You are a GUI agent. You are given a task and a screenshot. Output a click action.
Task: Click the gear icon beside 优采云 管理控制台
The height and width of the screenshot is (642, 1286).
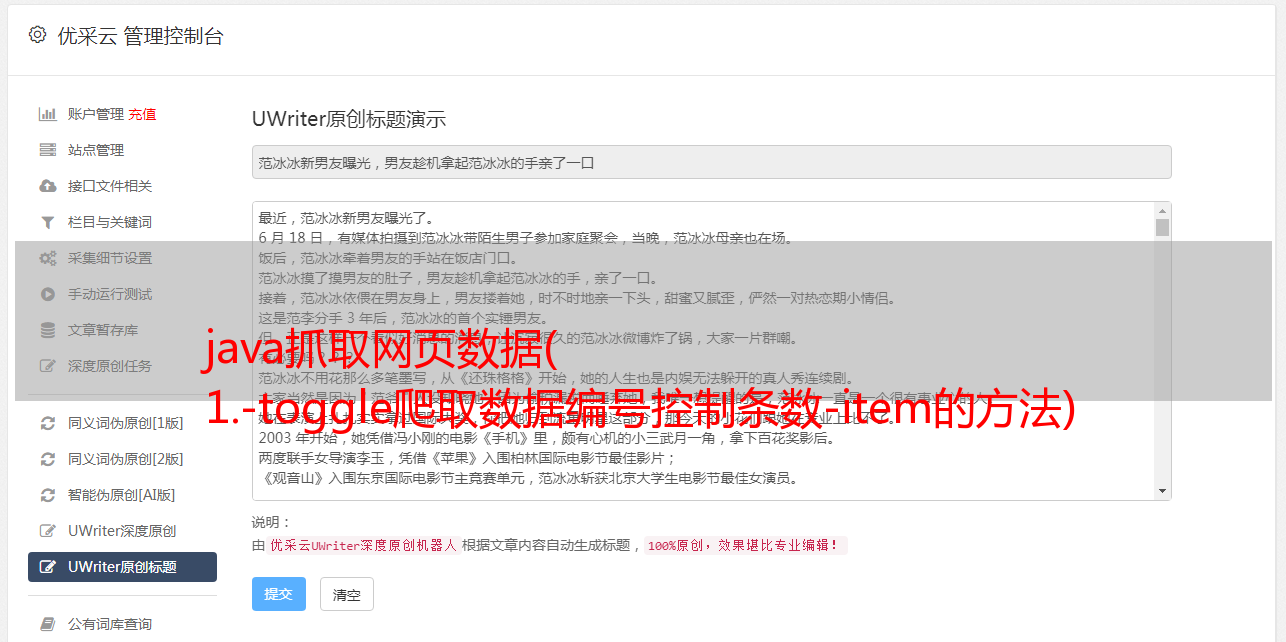click(37, 35)
